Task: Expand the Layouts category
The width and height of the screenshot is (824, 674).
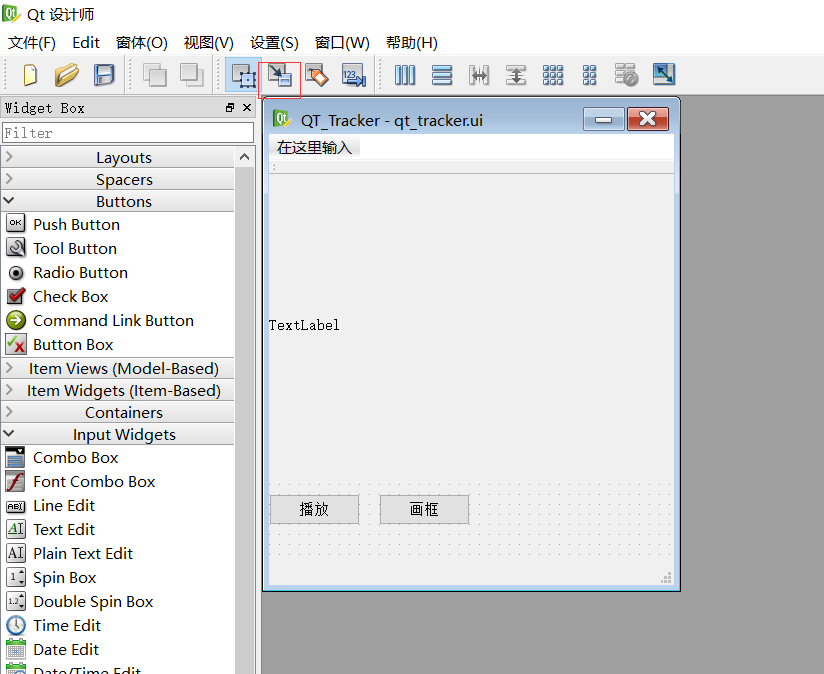Action: (x=118, y=158)
